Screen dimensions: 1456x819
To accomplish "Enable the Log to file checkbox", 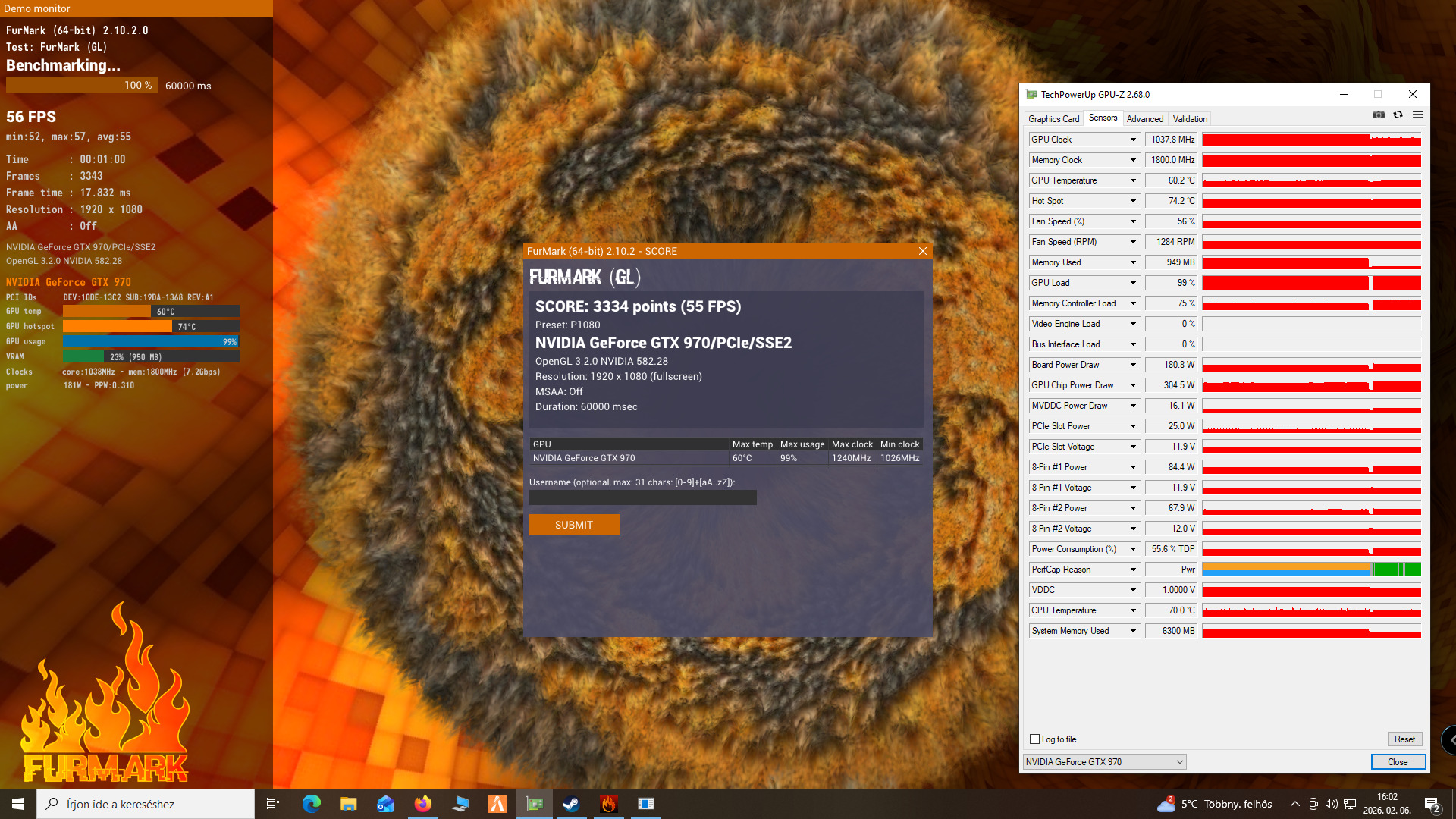I will click(1034, 739).
